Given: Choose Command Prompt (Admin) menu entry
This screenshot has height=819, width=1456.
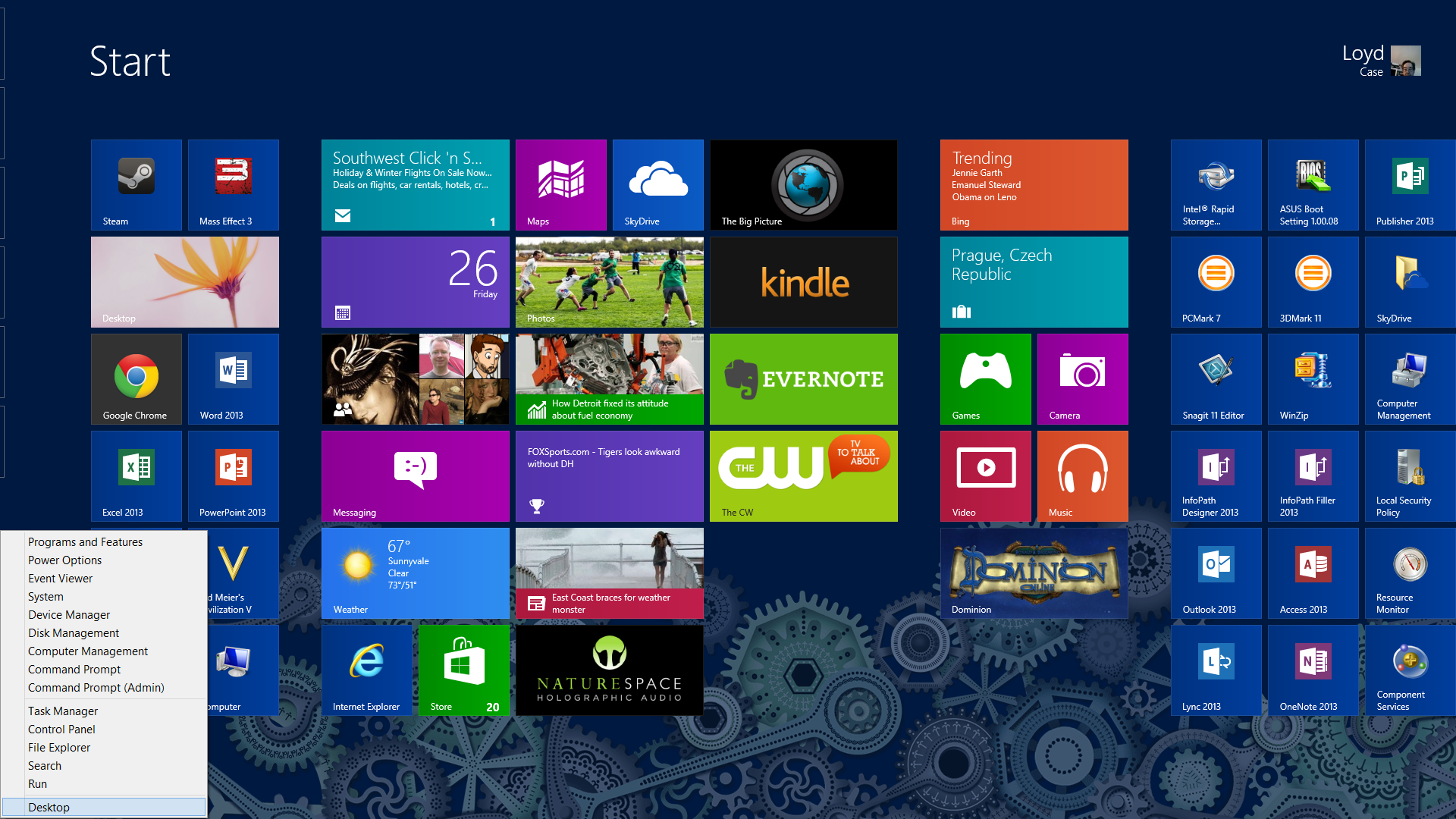Looking at the screenshot, I should [x=96, y=688].
